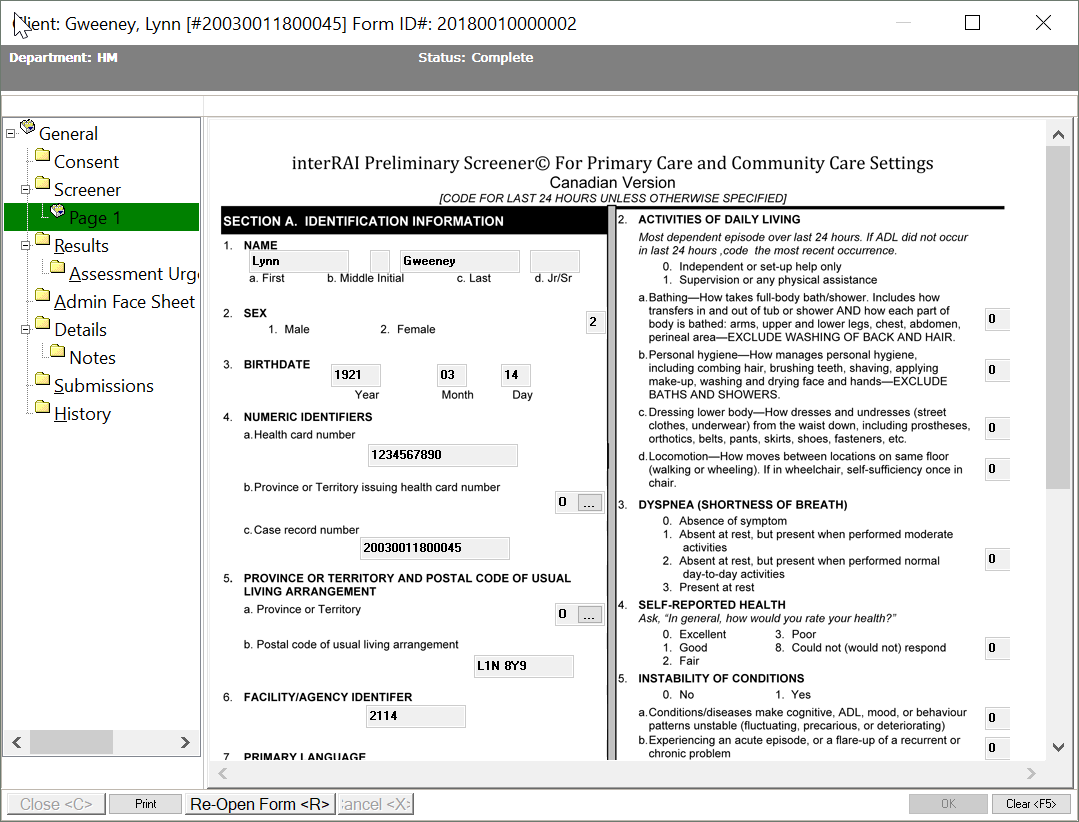Image resolution: width=1079 pixels, height=822 pixels.
Task: Click the Admin Face Sheet folder icon
Action: click(43, 295)
